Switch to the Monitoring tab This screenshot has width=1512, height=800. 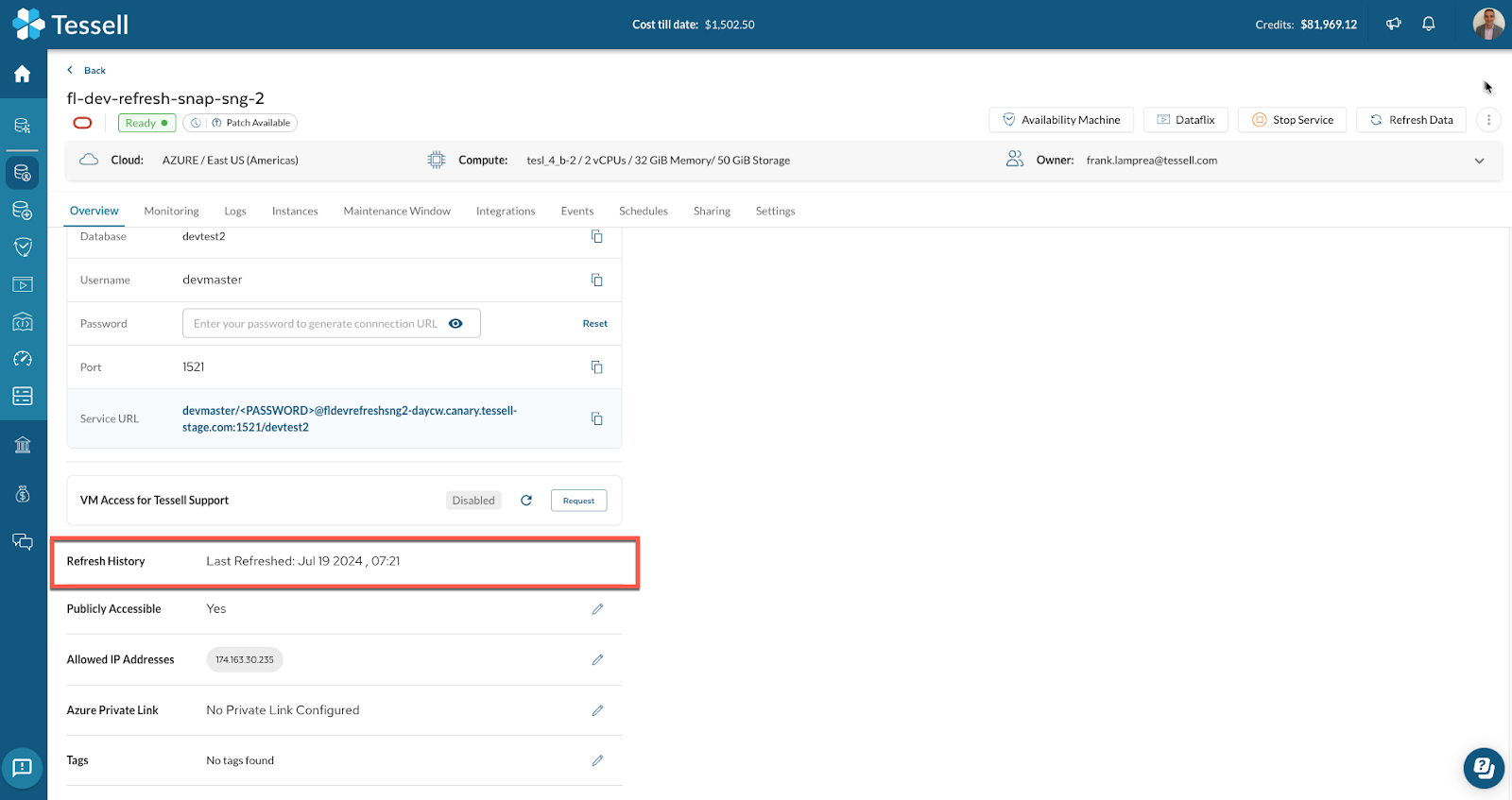pos(171,211)
